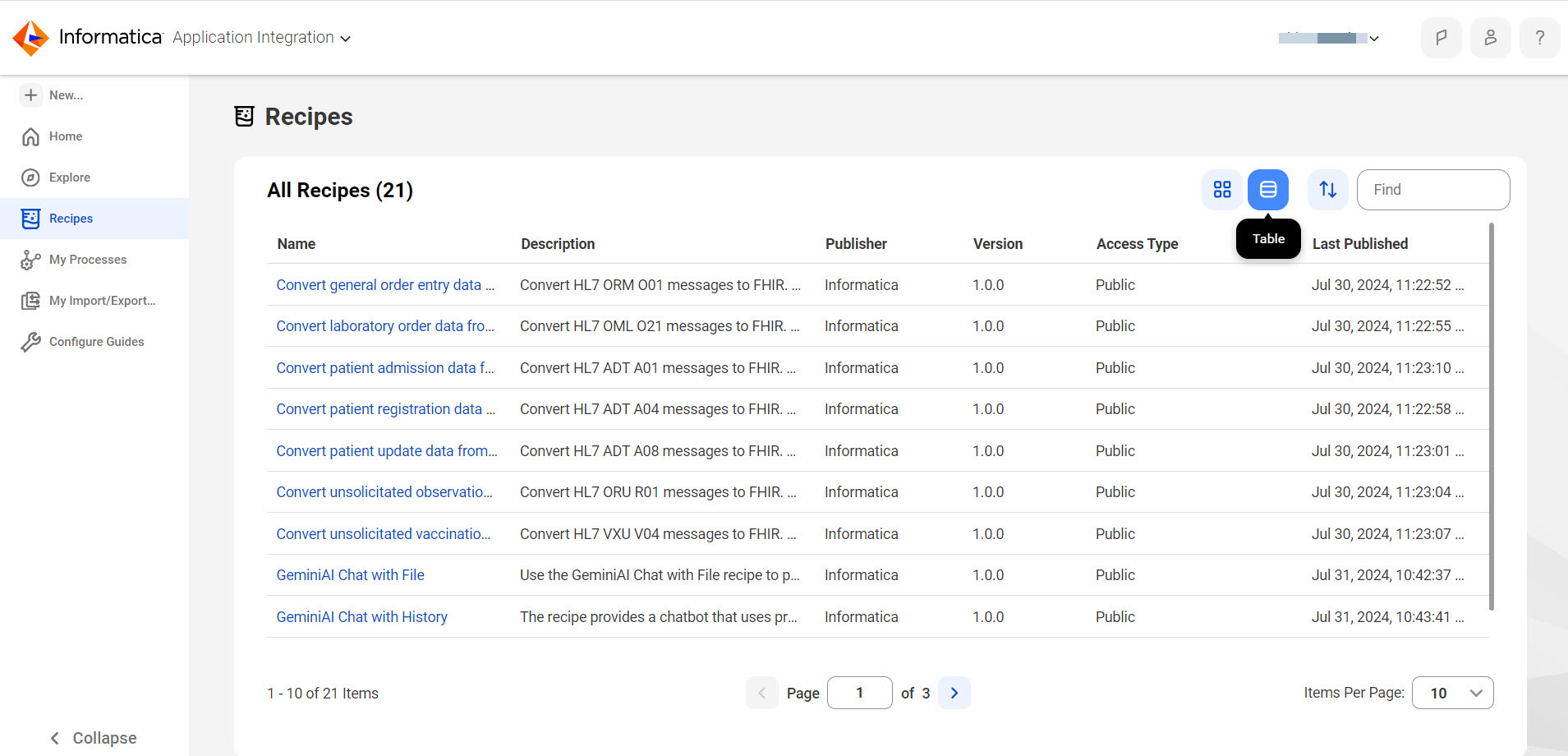Open Convert unsolicitated vaccination recipe
The height and width of the screenshot is (756, 1568).
click(384, 534)
